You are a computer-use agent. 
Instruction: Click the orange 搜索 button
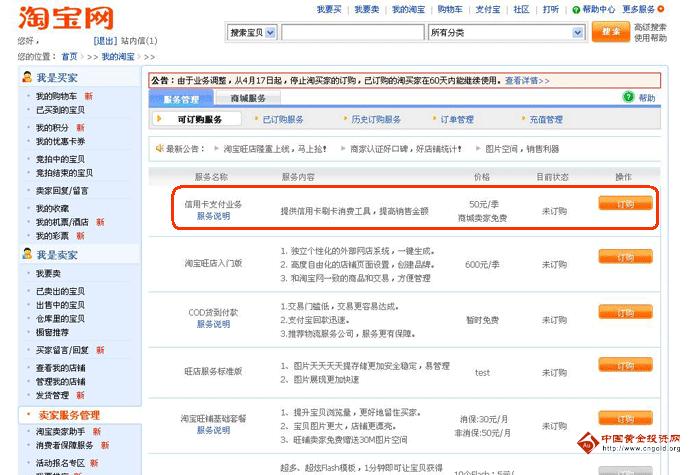(x=610, y=32)
